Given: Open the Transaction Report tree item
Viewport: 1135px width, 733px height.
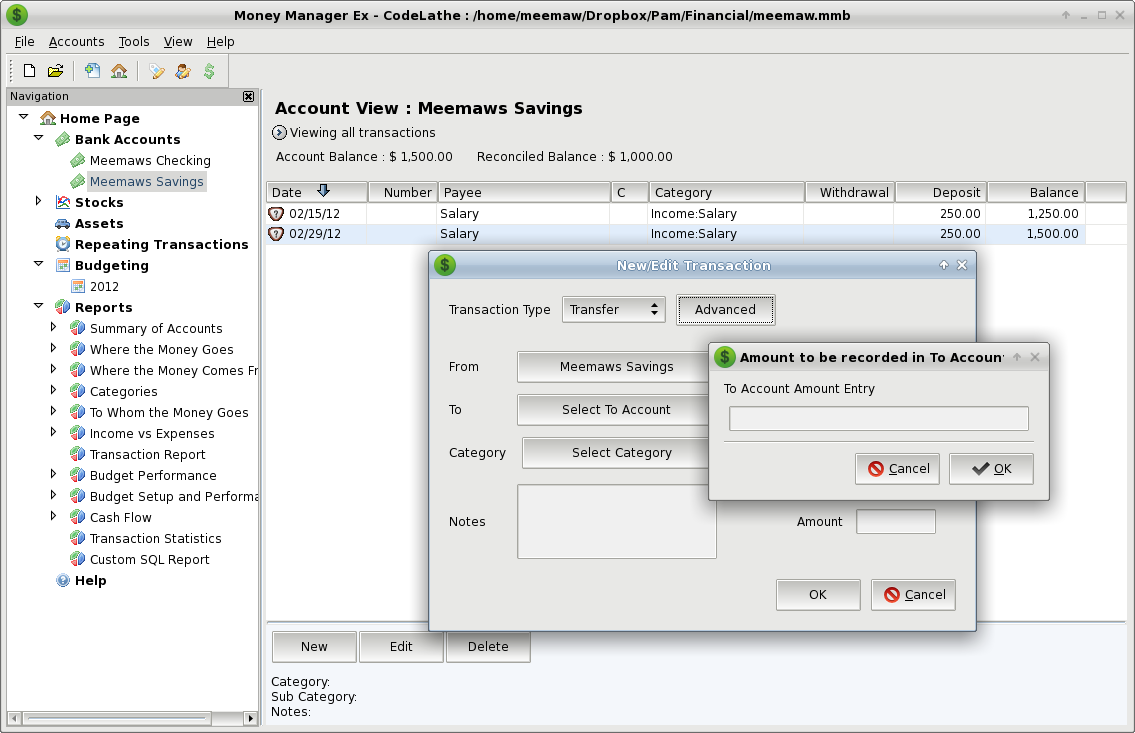Looking at the screenshot, I should [148, 454].
